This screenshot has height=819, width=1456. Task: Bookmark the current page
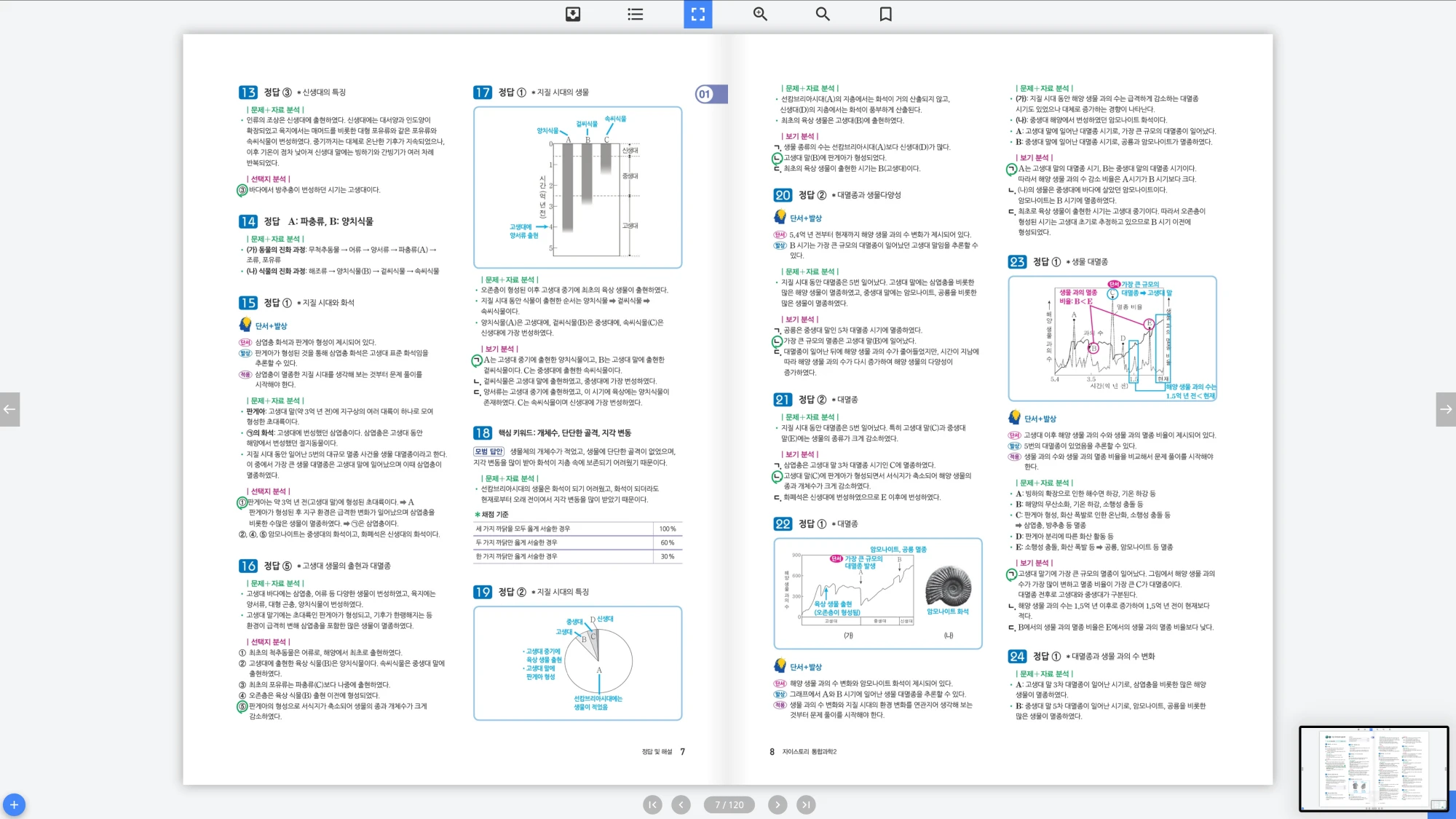885,14
